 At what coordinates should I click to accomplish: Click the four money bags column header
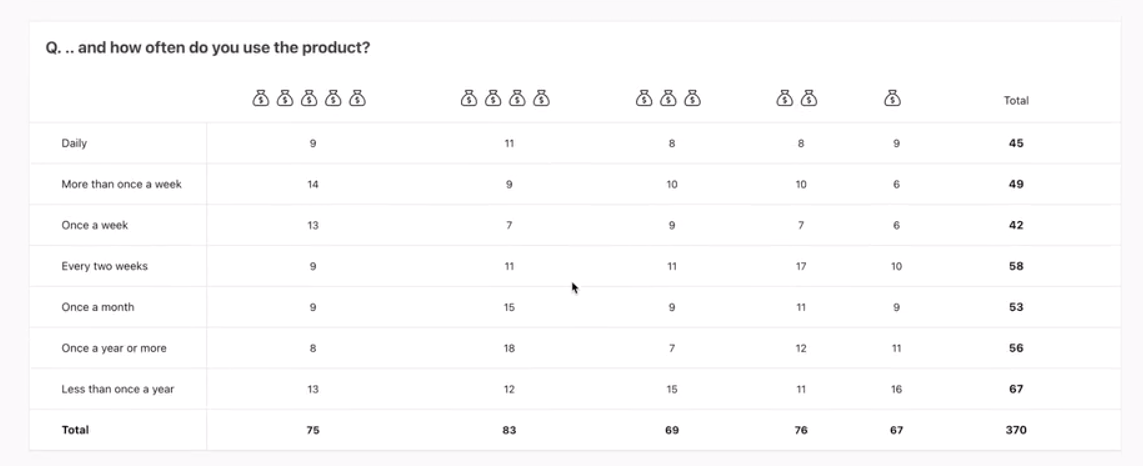(x=505, y=98)
